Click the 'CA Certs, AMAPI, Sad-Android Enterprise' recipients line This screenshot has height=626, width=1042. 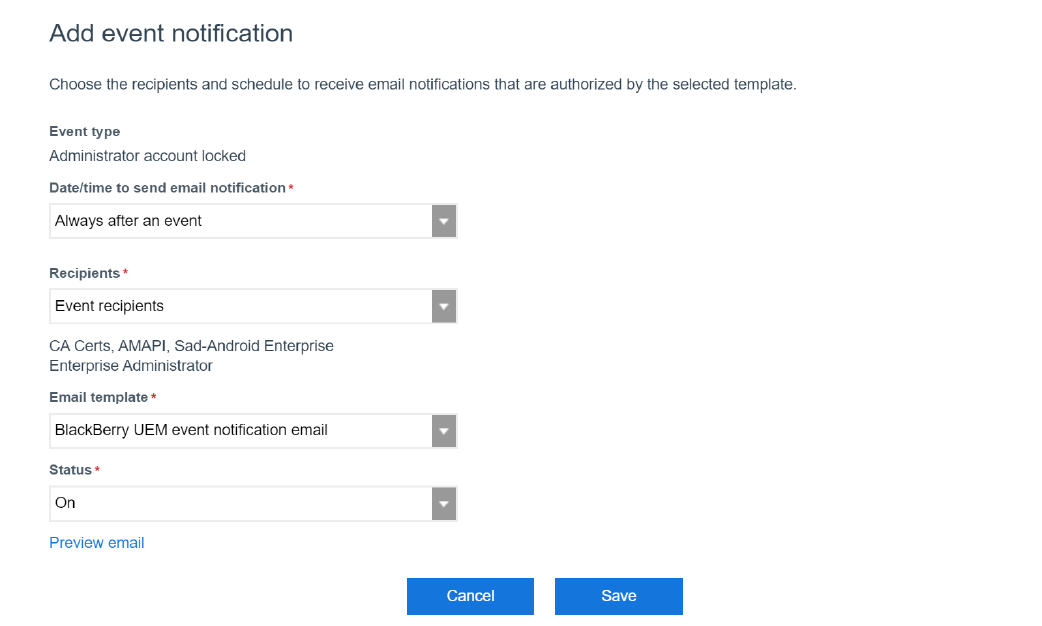[191, 346]
